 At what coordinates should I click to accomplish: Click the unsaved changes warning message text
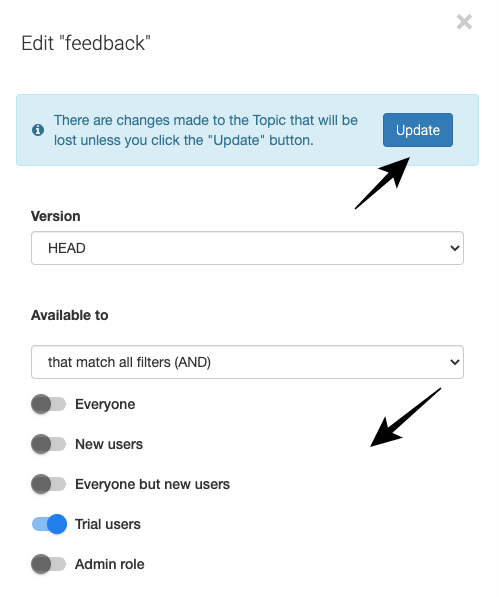click(206, 130)
